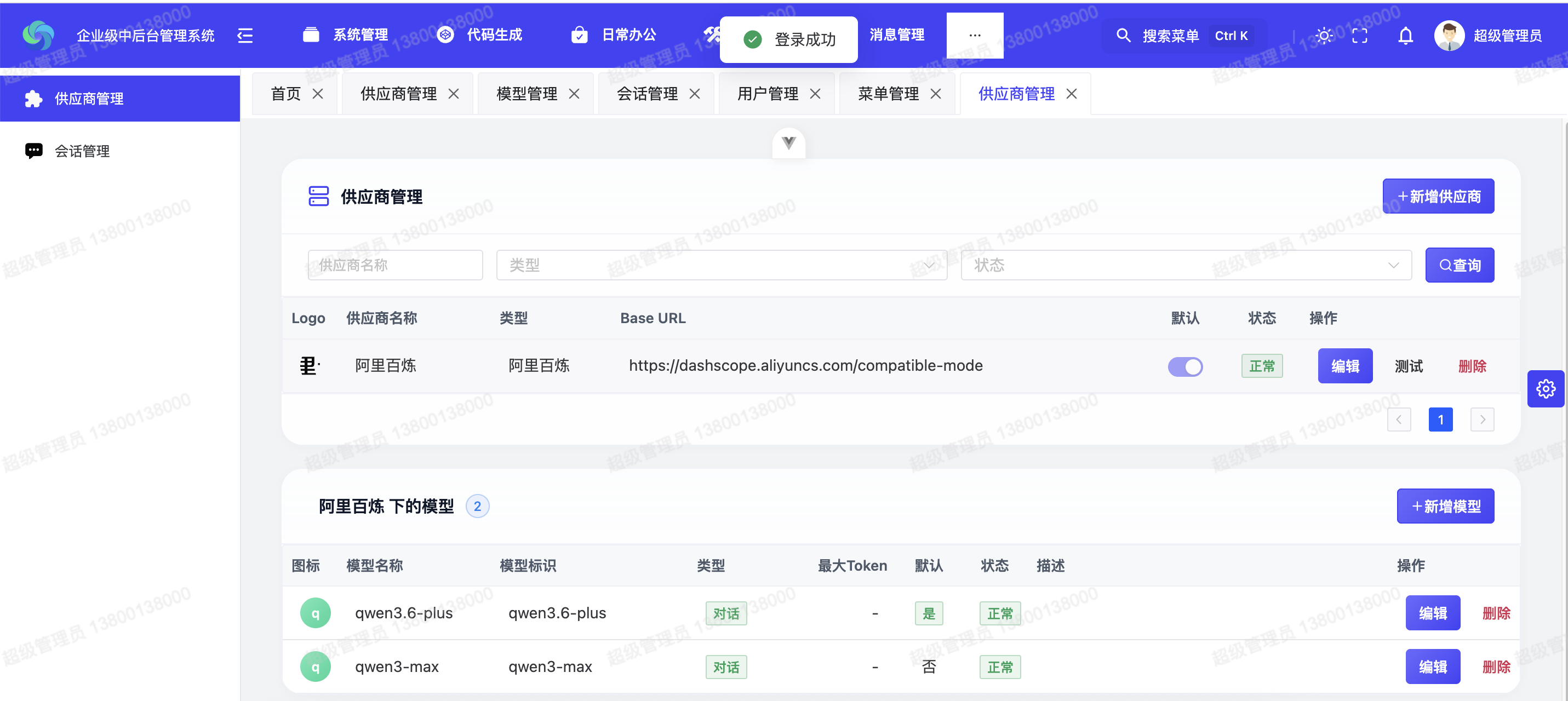Enter fullscreen mode via the fullscreen icon
The image size is (1568, 701).
pyautogui.click(x=1360, y=35)
